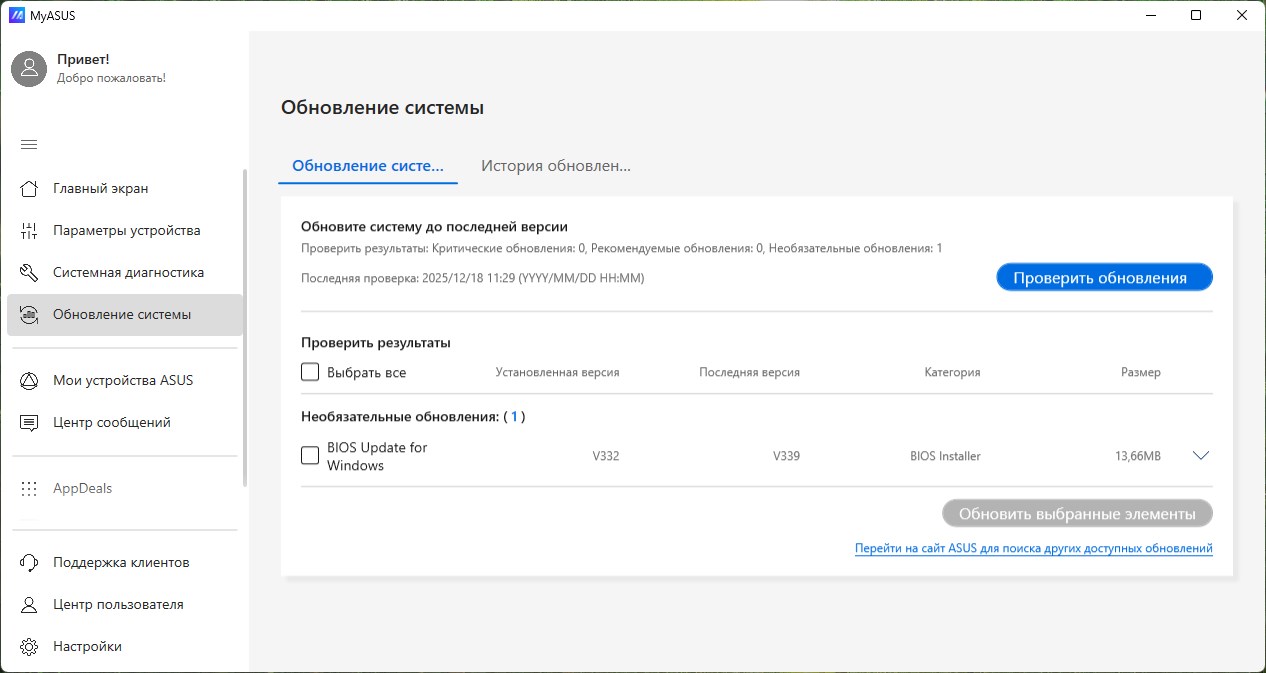Click Категория column header

tap(952, 372)
